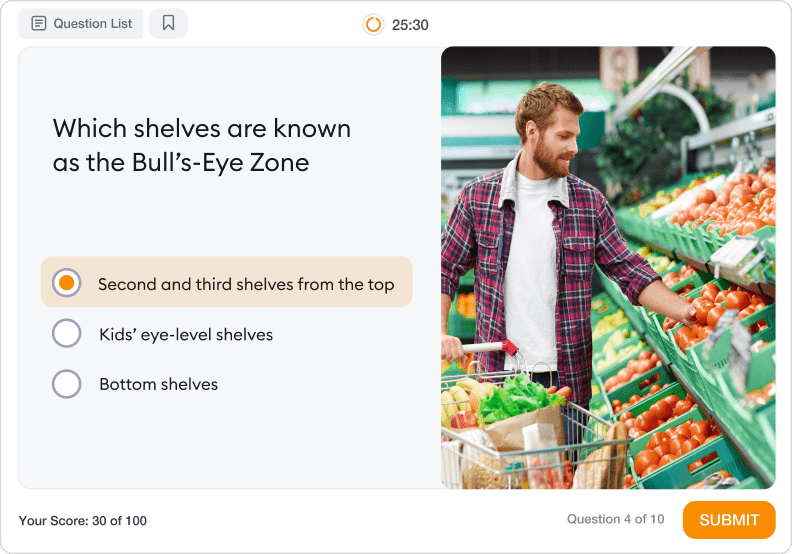Screen dimensions: 792x554
Task: Click the 'Bottom shelves' option text
Action: [x=158, y=384]
